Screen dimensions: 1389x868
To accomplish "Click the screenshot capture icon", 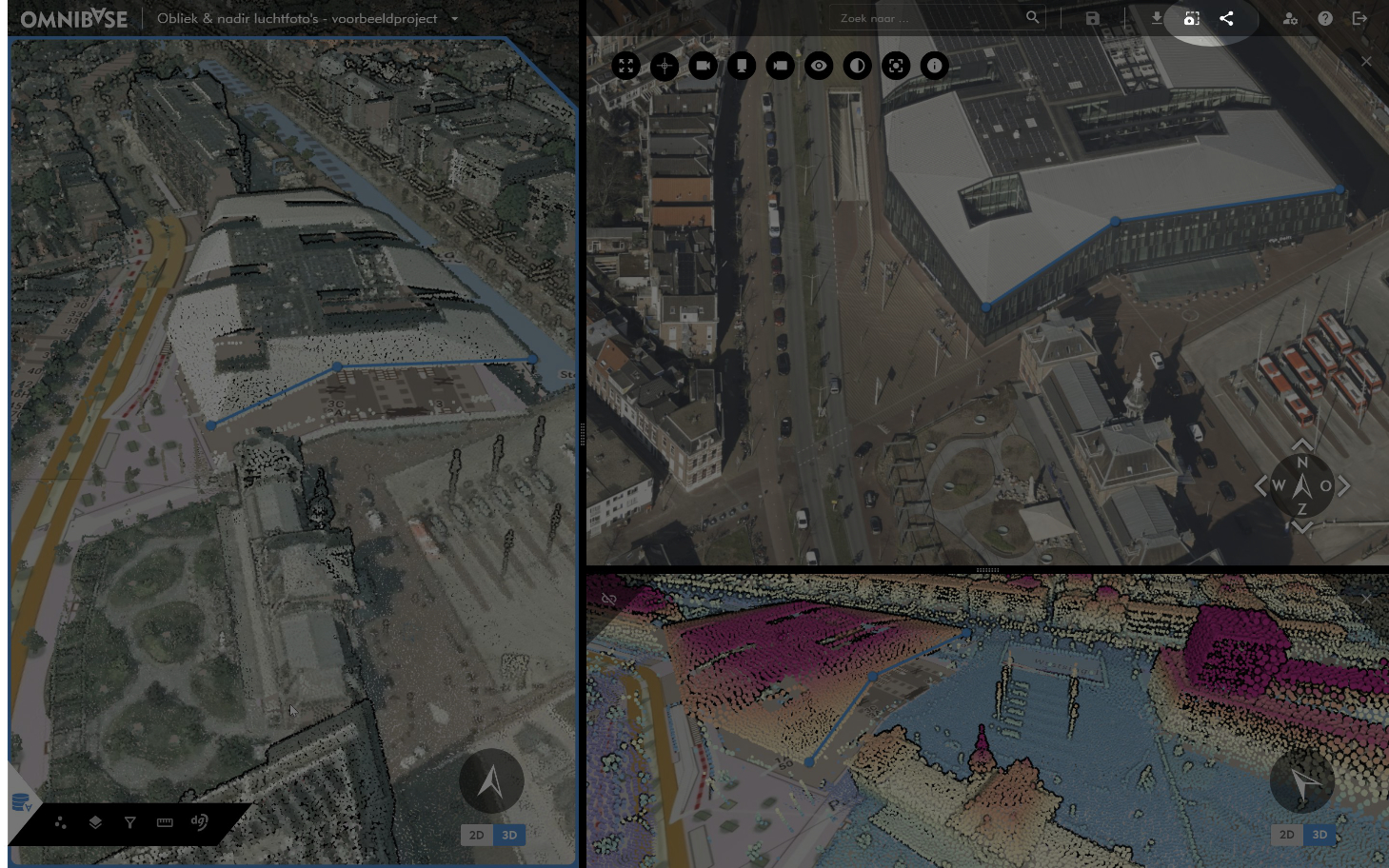I will tap(1191, 18).
